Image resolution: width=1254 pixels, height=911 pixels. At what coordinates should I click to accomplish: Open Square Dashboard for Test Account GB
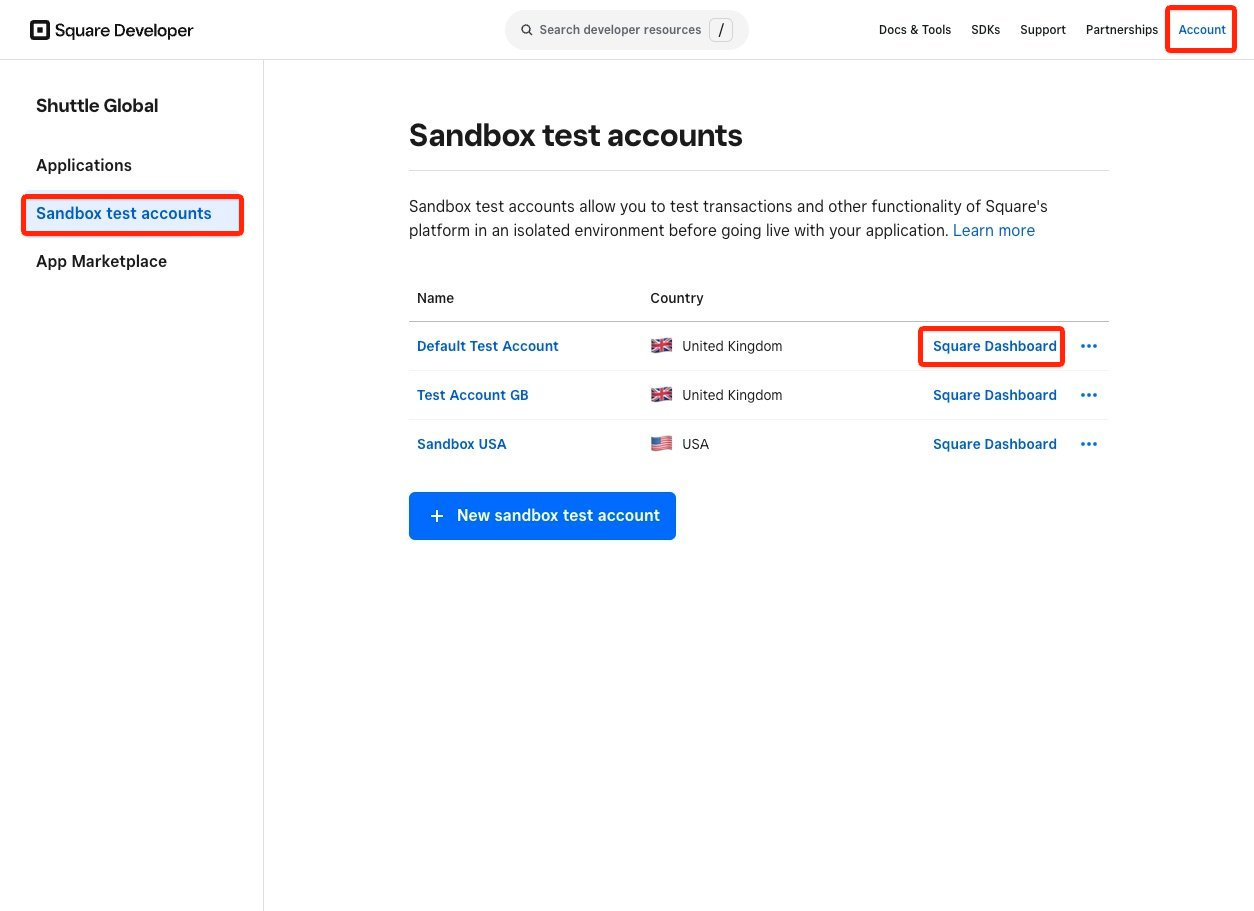tap(994, 395)
